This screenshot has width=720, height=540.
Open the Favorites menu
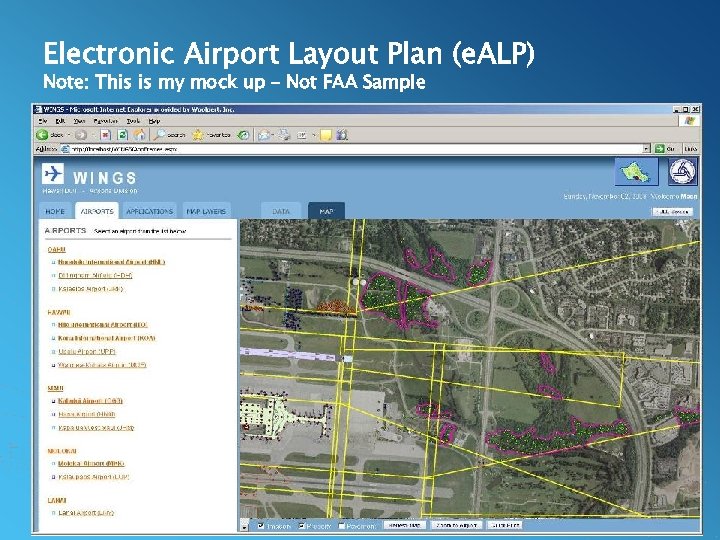105,121
